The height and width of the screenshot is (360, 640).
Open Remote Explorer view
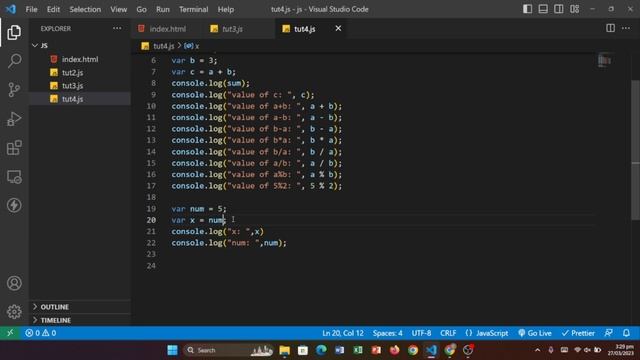point(14,177)
